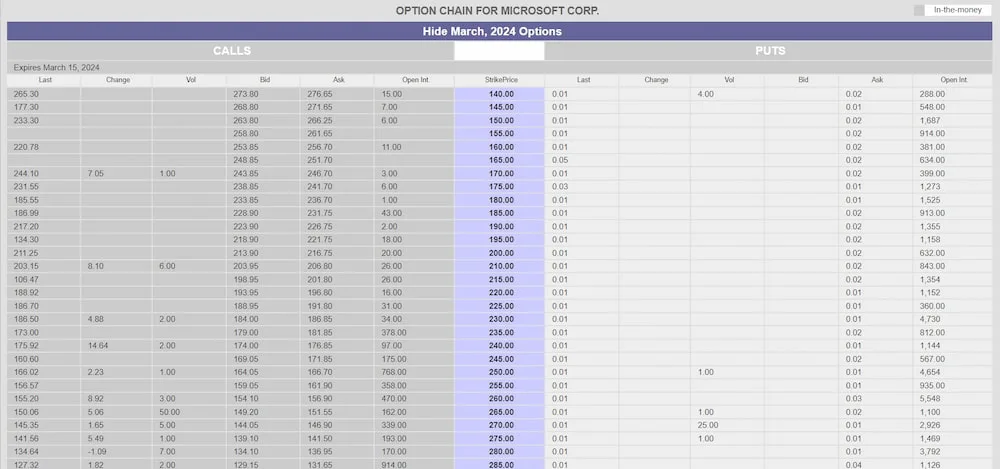Click put open interest 1,687

pyautogui.click(x=930, y=121)
